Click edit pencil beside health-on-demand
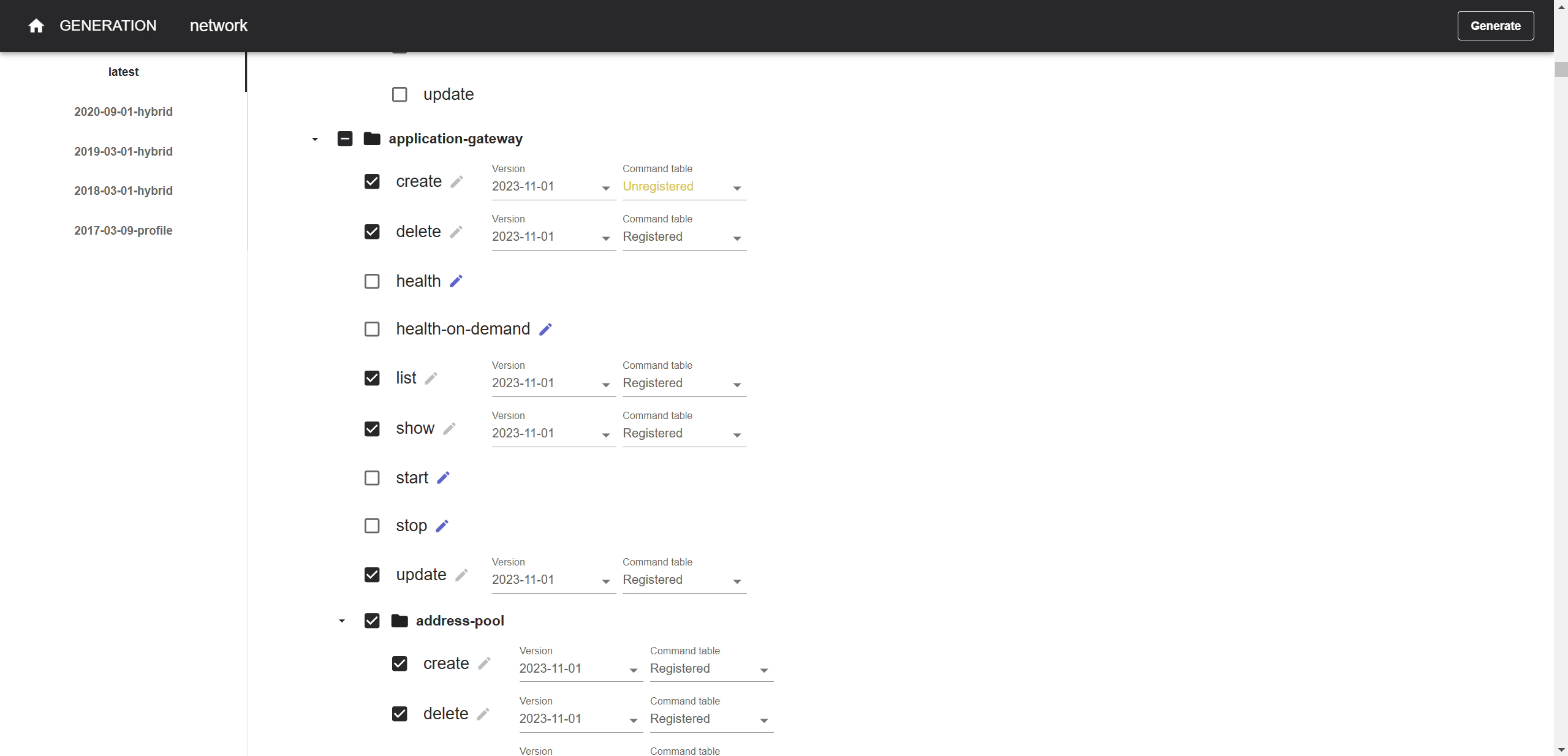The height and width of the screenshot is (756, 1568). [x=545, y=330]
